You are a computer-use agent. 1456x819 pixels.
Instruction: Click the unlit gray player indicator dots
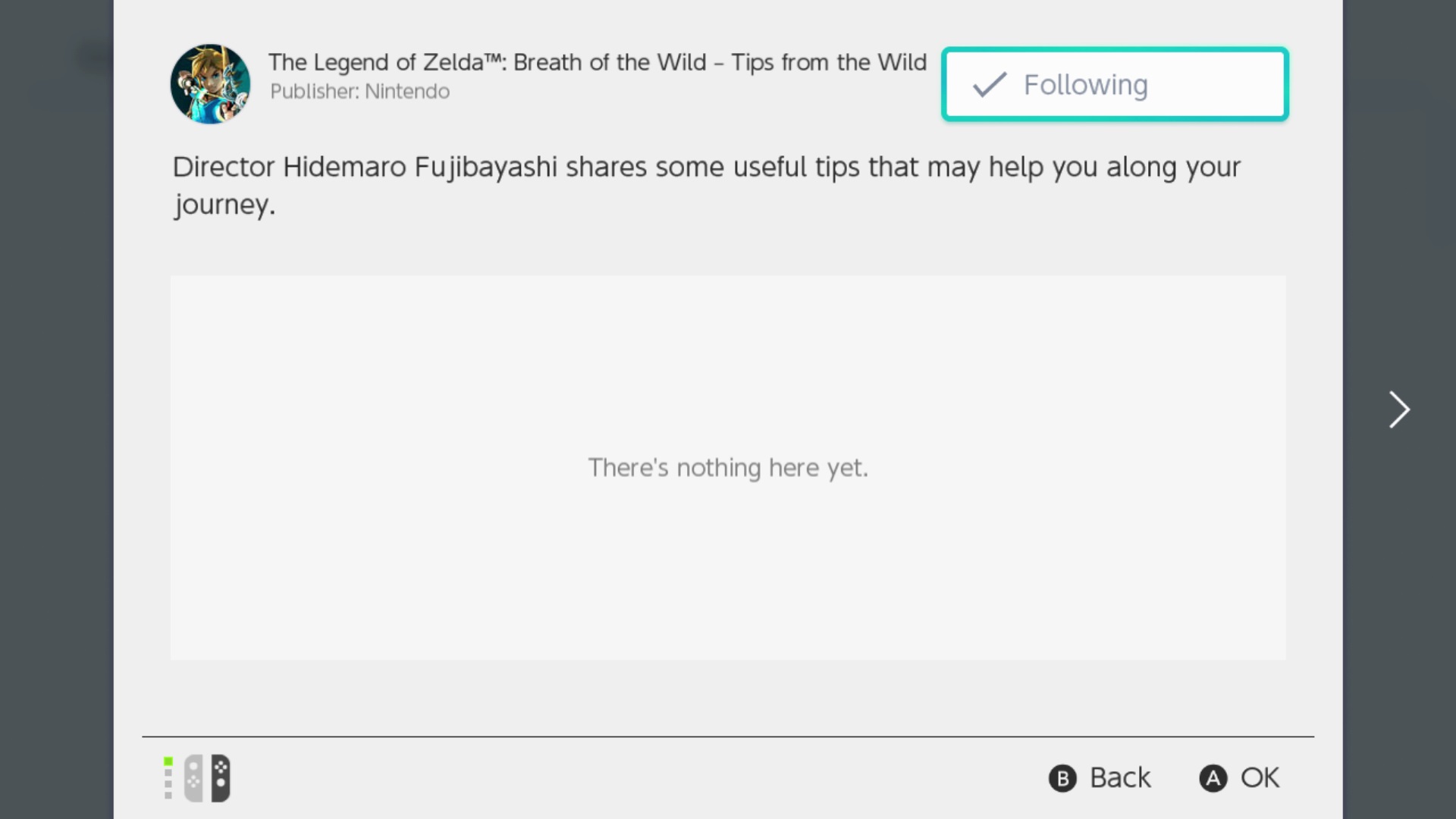[x=168, y=784]
